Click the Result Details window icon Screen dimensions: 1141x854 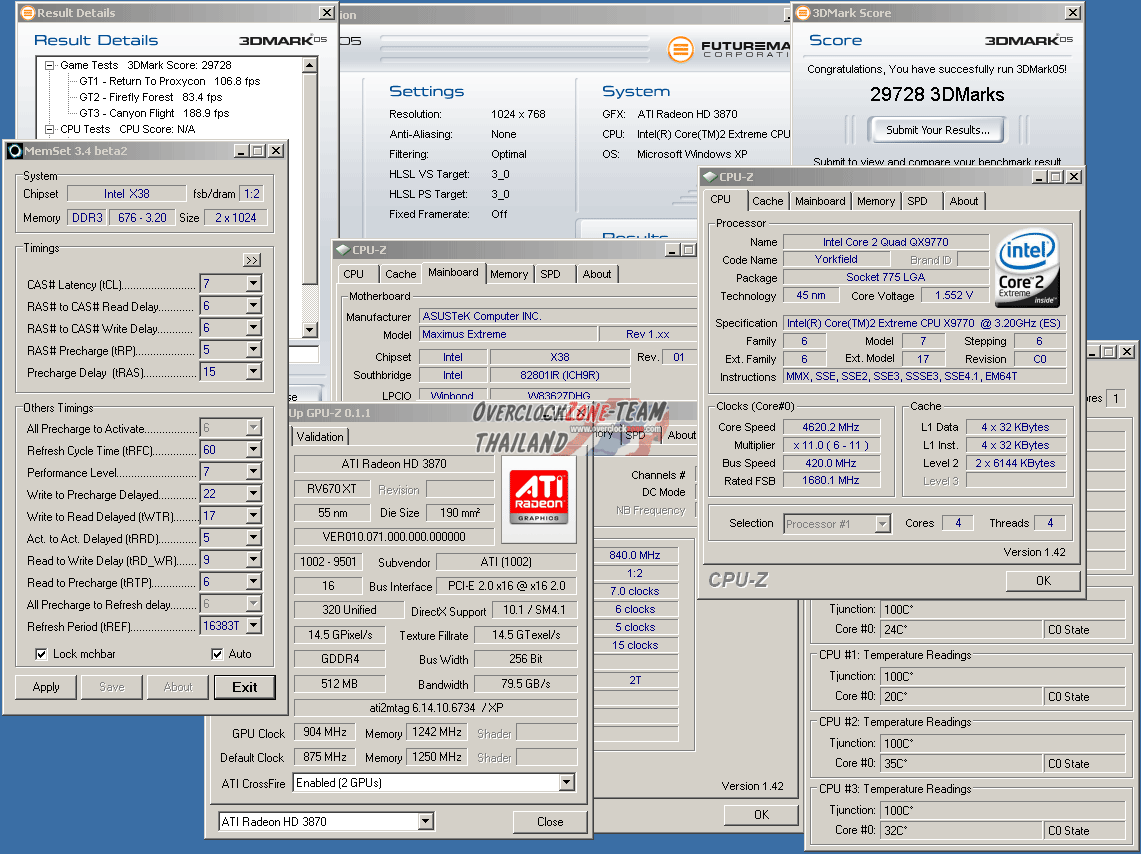28,12
